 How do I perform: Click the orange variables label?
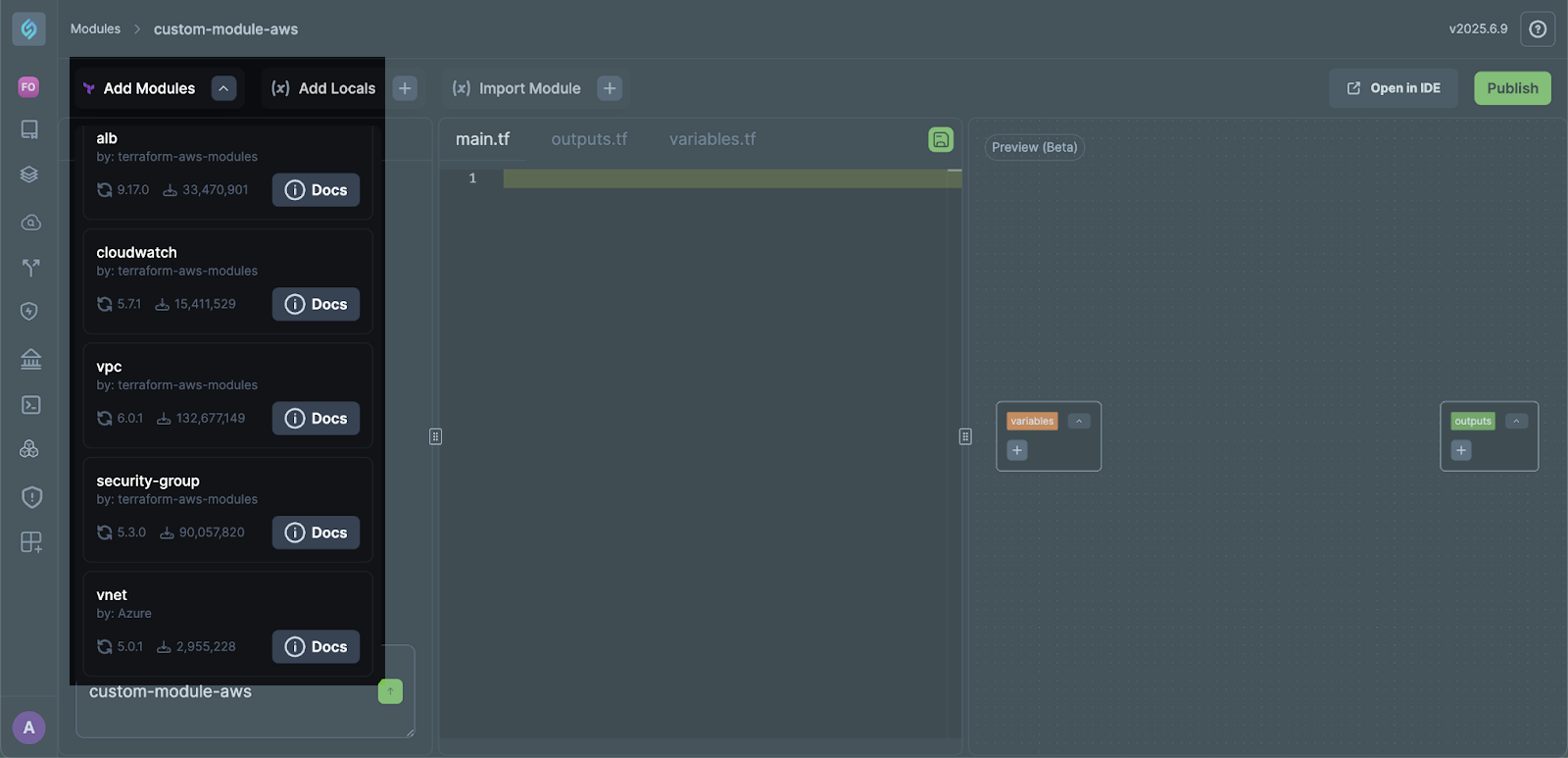(1032, 421)
